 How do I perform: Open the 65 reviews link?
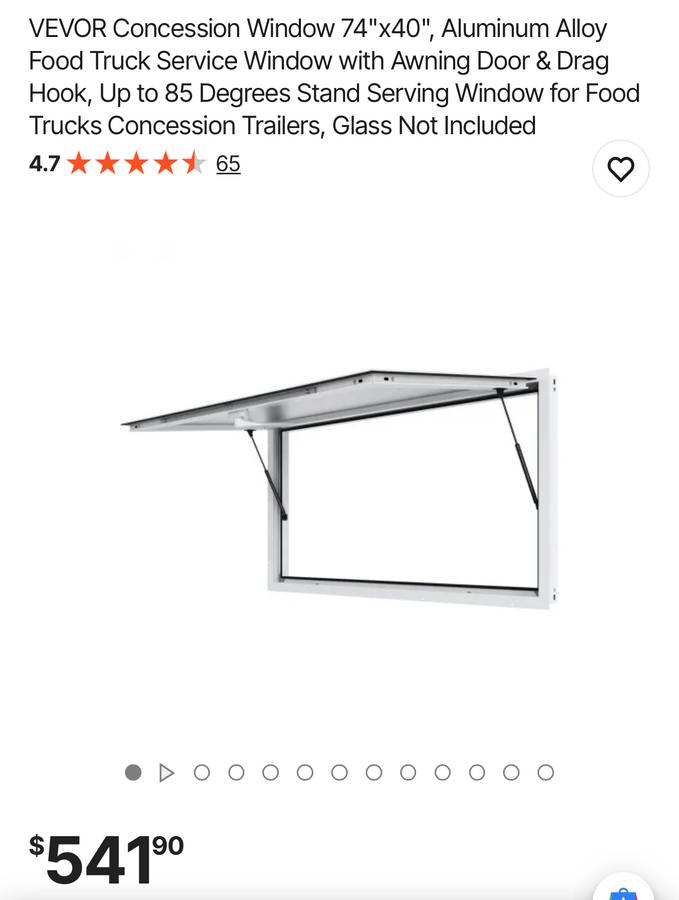pyautogui.click(x=228, y=164)
